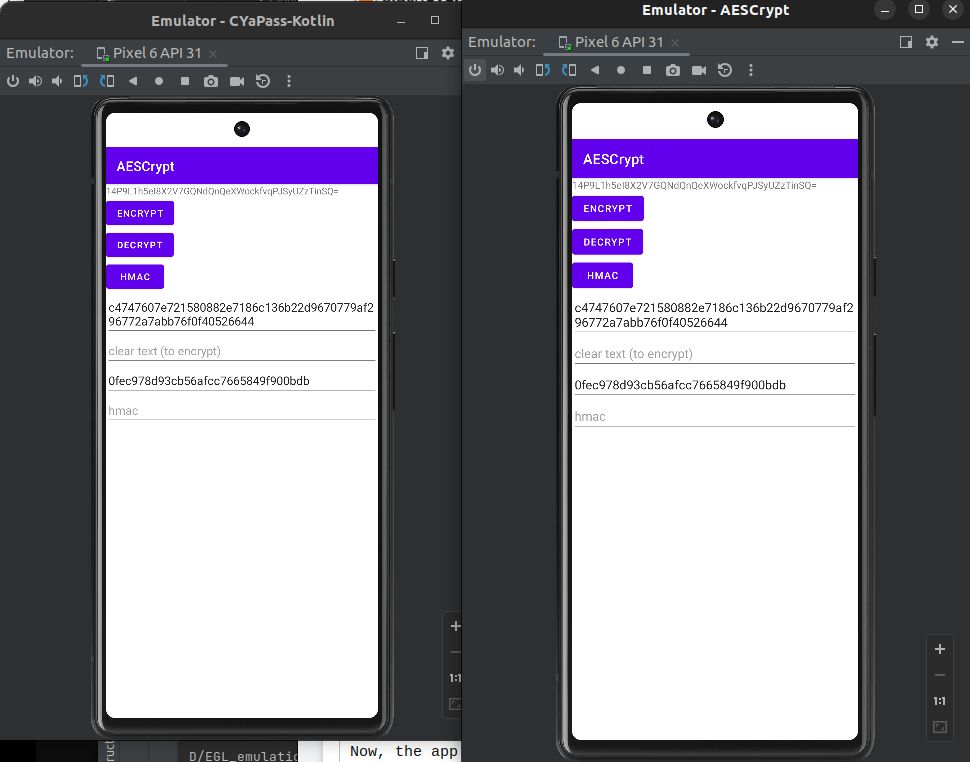Click Home circle in CYaPass-Kotlin emulator toolbar
The width and height of the screenshot is (970, 762).
tap(159, 81)
